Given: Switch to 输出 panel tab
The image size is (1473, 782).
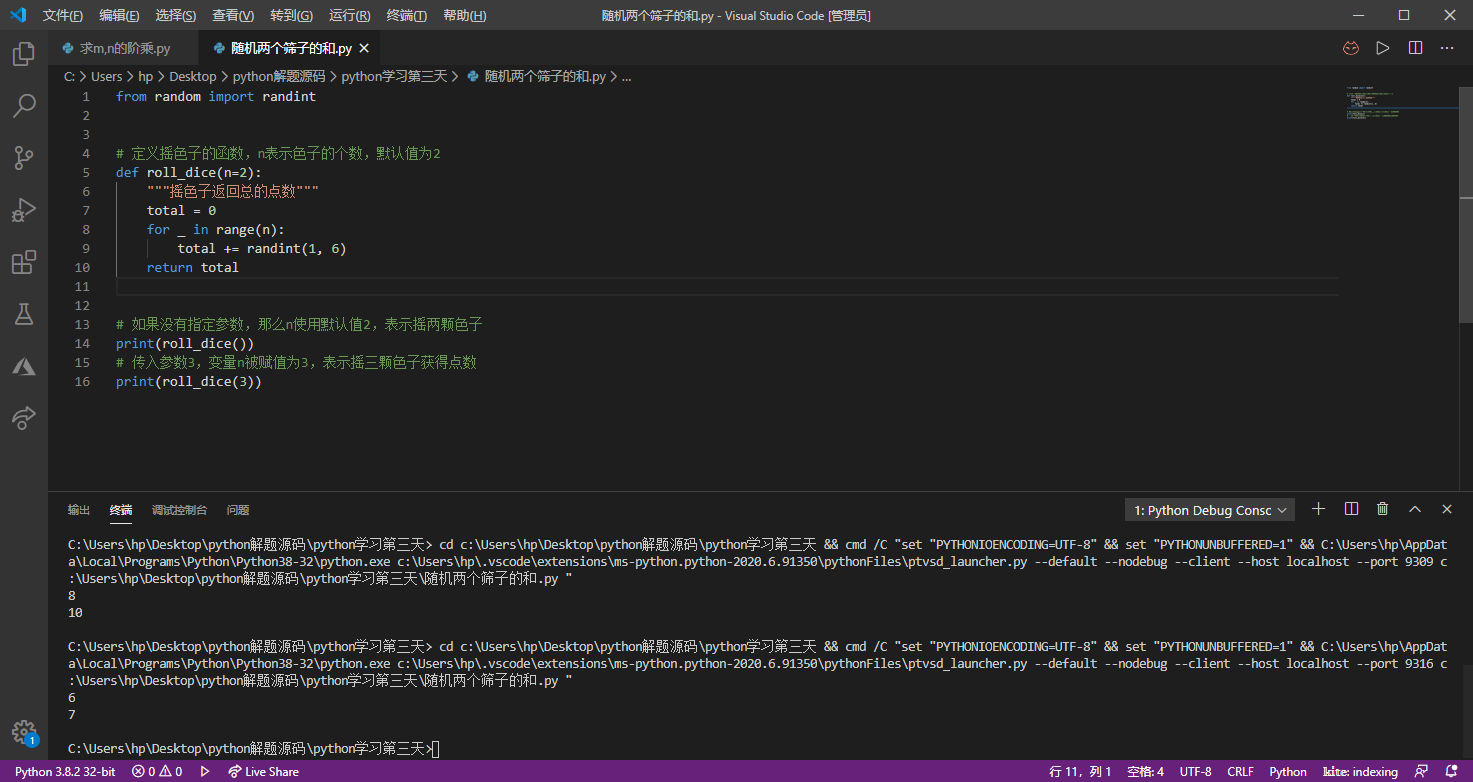Looking at the screenshot, I should [79, 510].
